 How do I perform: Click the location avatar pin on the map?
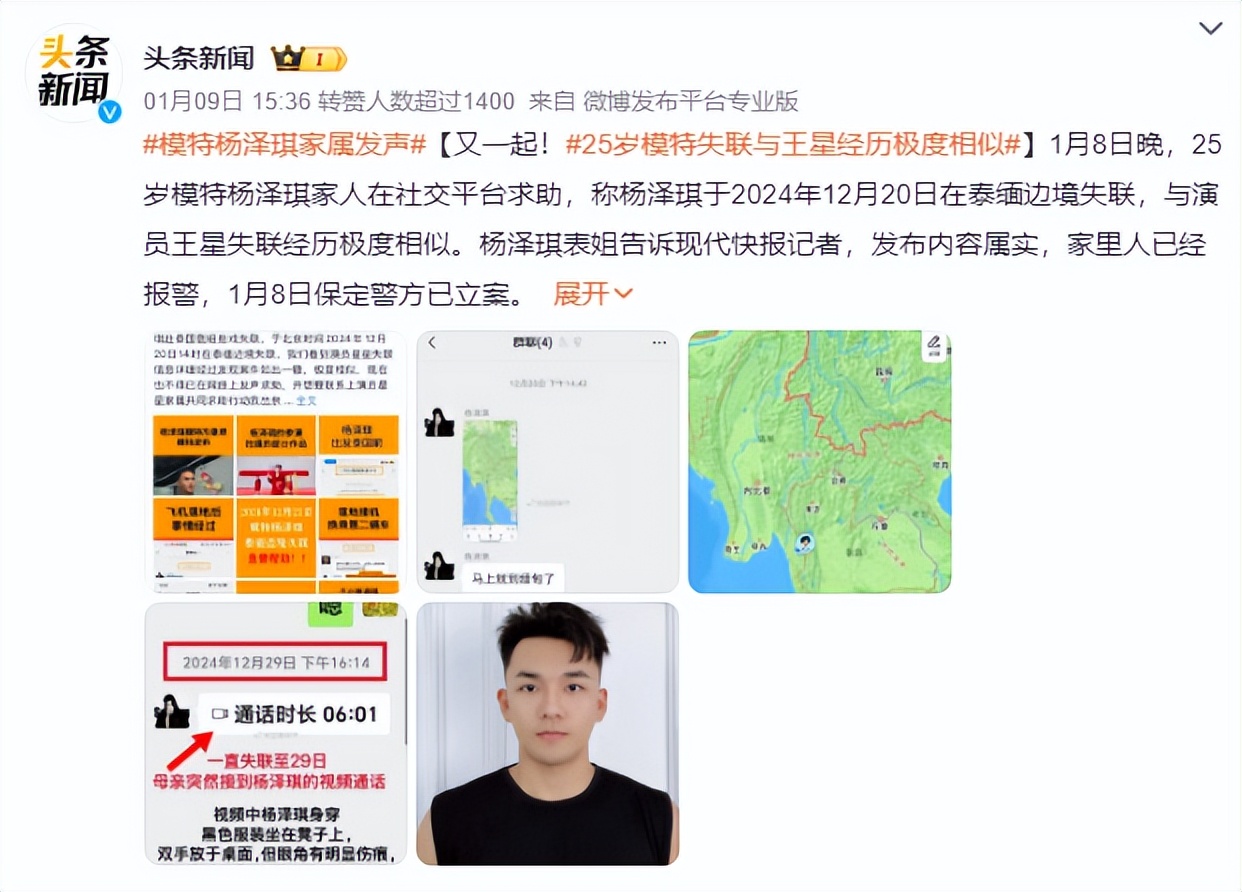[x=805, y=543]
